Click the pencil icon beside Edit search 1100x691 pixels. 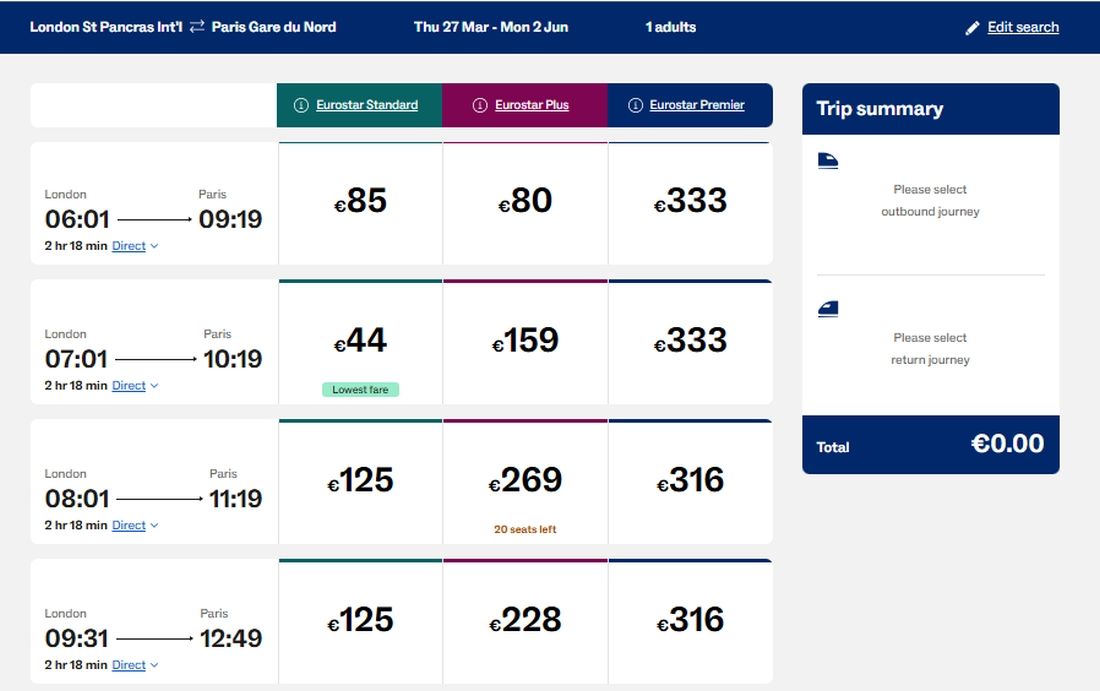tap(972, 28)
